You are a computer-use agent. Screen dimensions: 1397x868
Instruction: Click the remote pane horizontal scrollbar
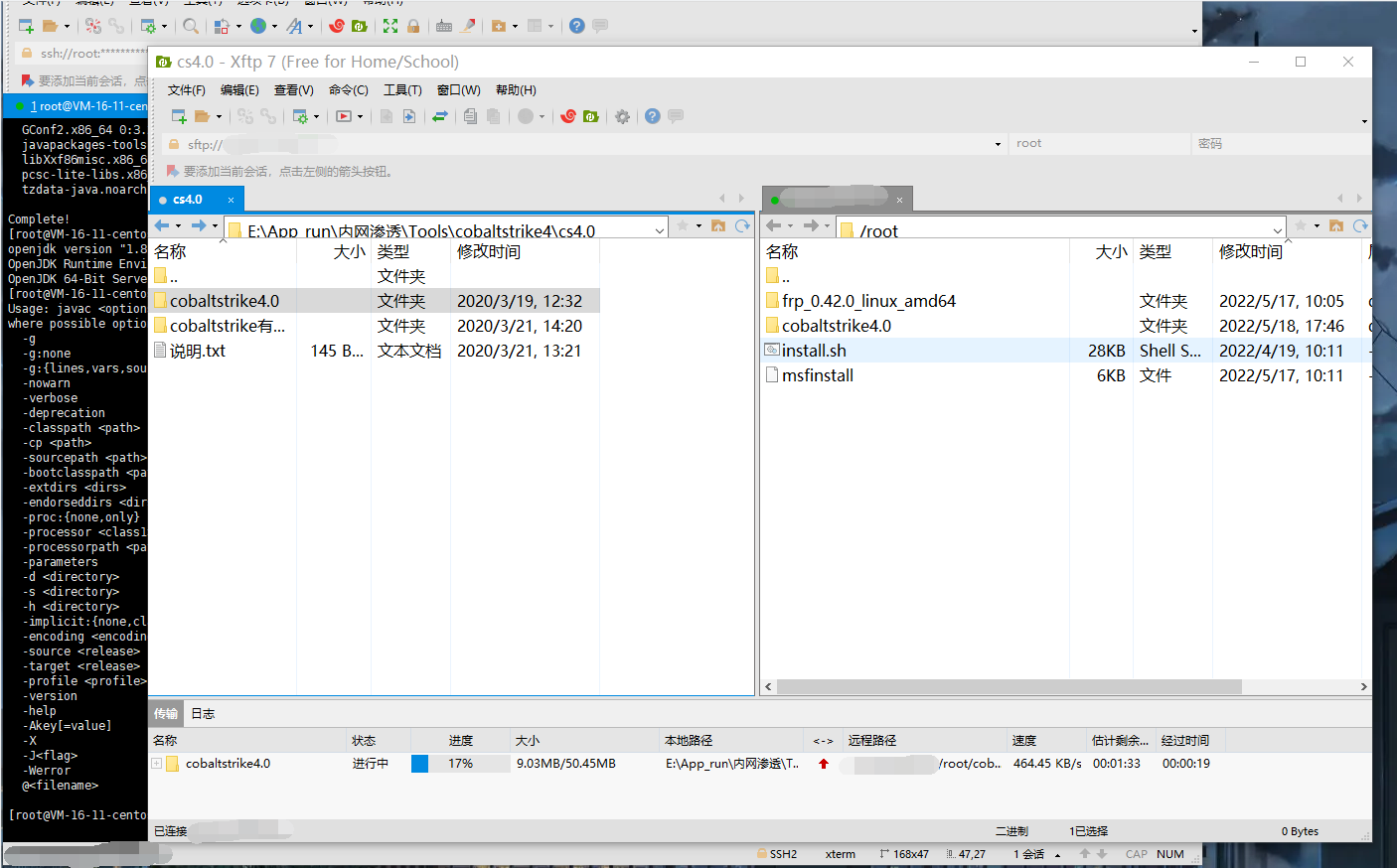pyautogui.click(x=1009, y=686)
